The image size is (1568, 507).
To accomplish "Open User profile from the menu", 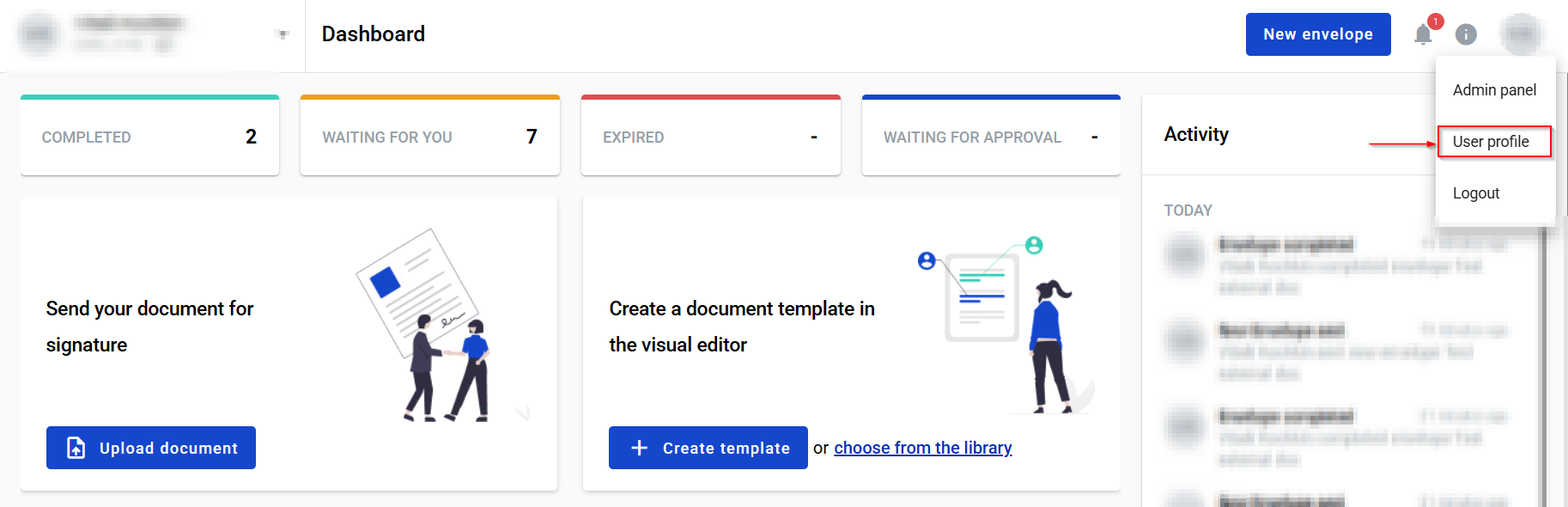I will [x=1491, y=142].
